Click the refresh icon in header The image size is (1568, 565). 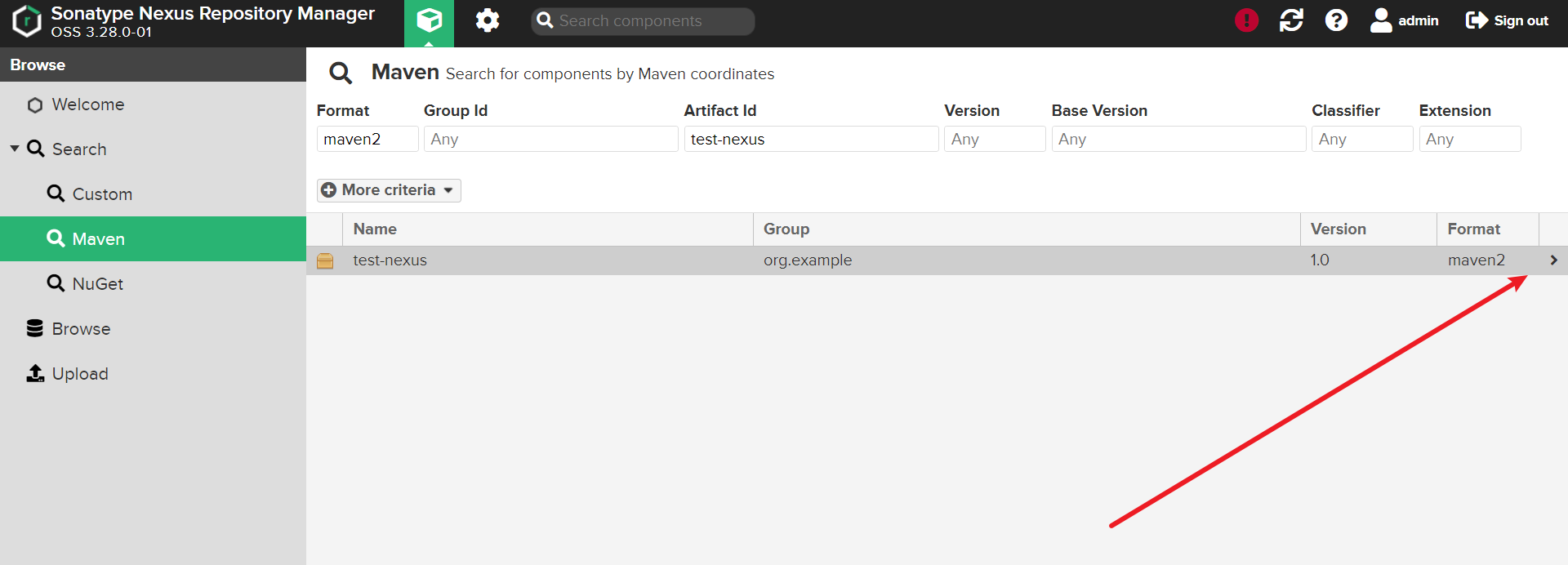[1291, 20]
